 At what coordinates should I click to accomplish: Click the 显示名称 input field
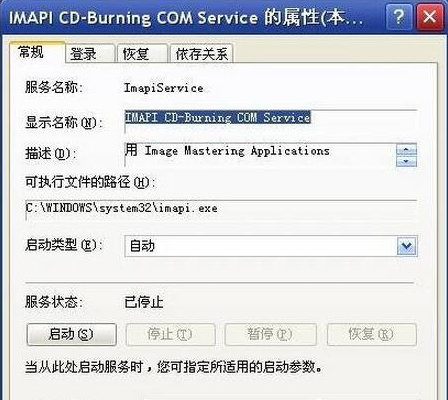[271, 121]
